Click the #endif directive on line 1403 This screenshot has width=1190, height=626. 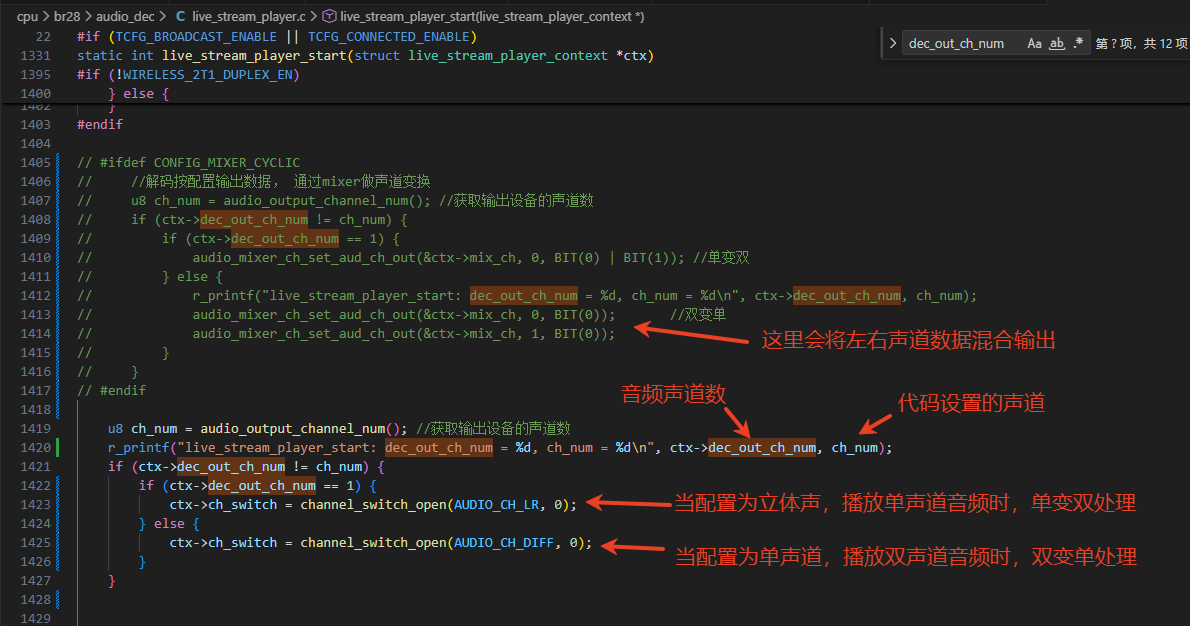99,124
